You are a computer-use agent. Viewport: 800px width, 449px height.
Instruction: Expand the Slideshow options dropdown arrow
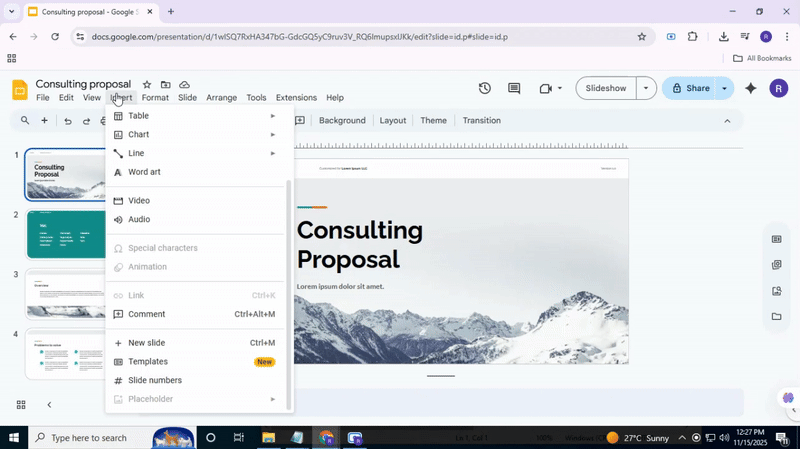[x=646, y=88]
